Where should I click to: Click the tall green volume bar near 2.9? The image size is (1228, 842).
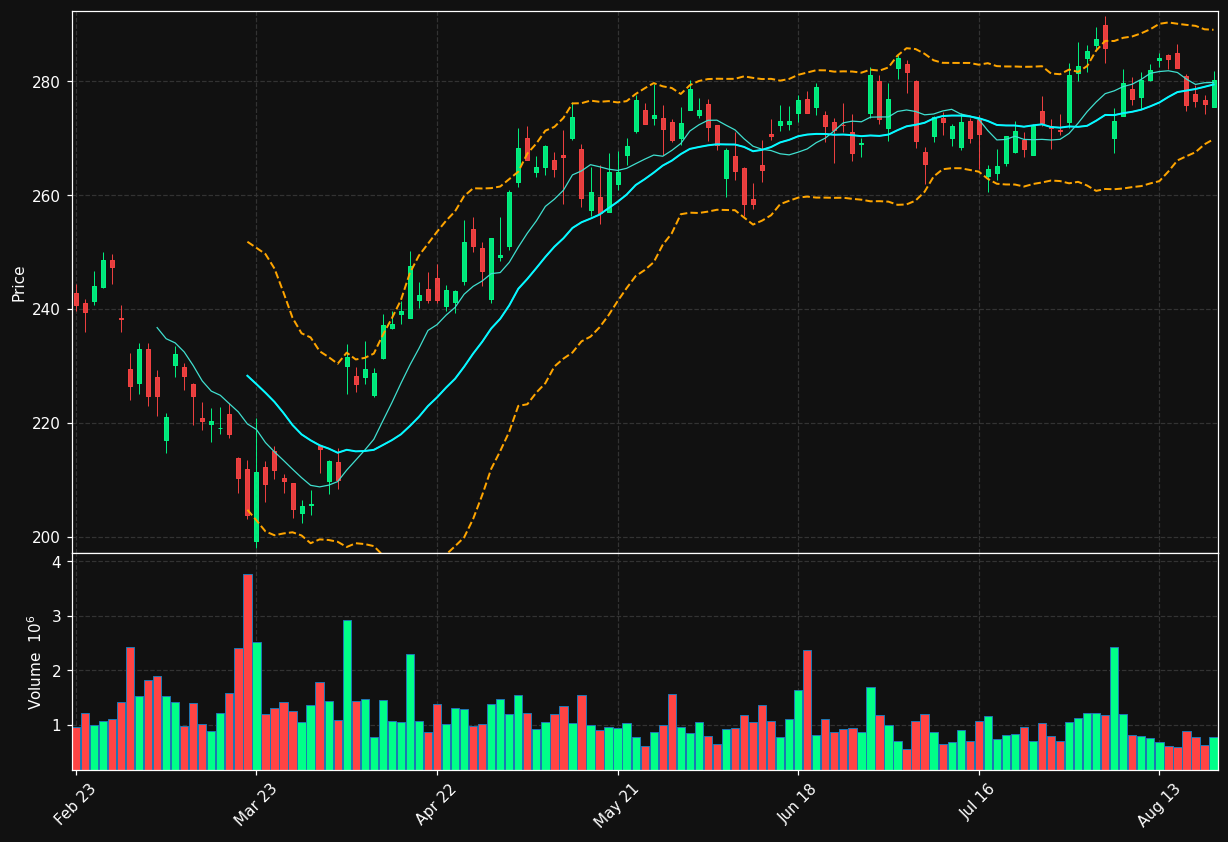tap(347, 695)
